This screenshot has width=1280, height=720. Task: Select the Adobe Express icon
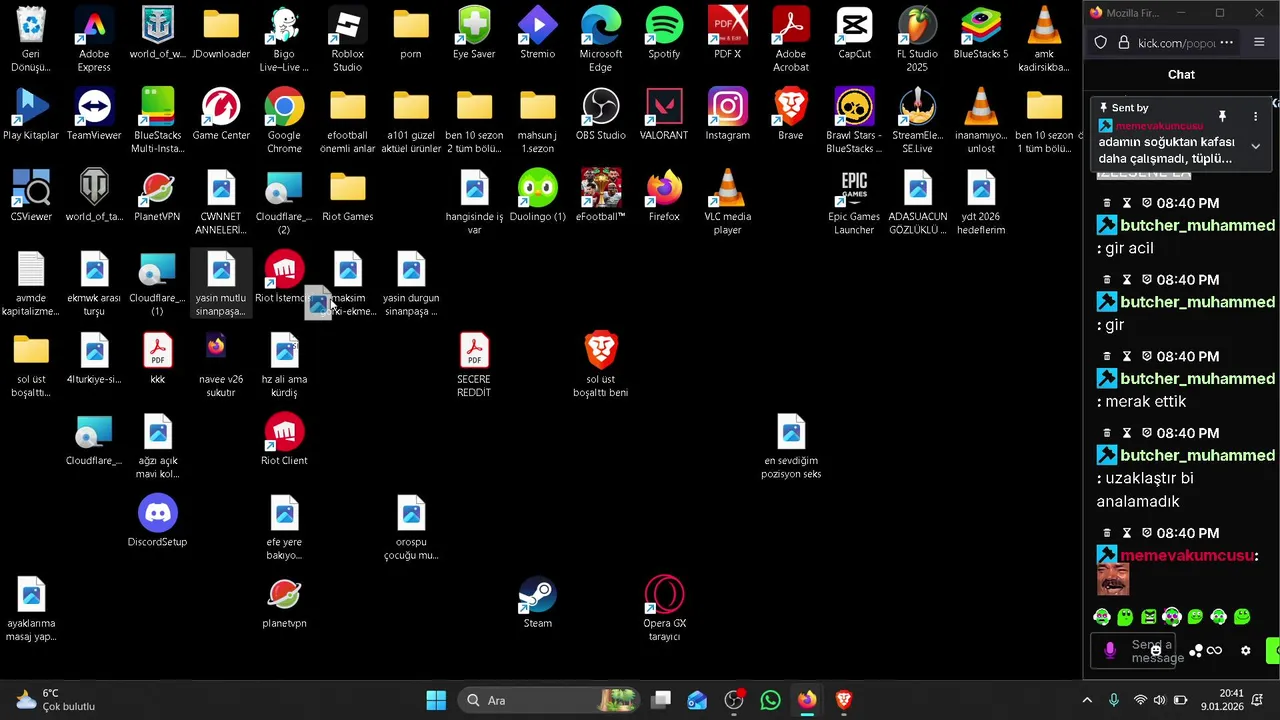[94, 40]
